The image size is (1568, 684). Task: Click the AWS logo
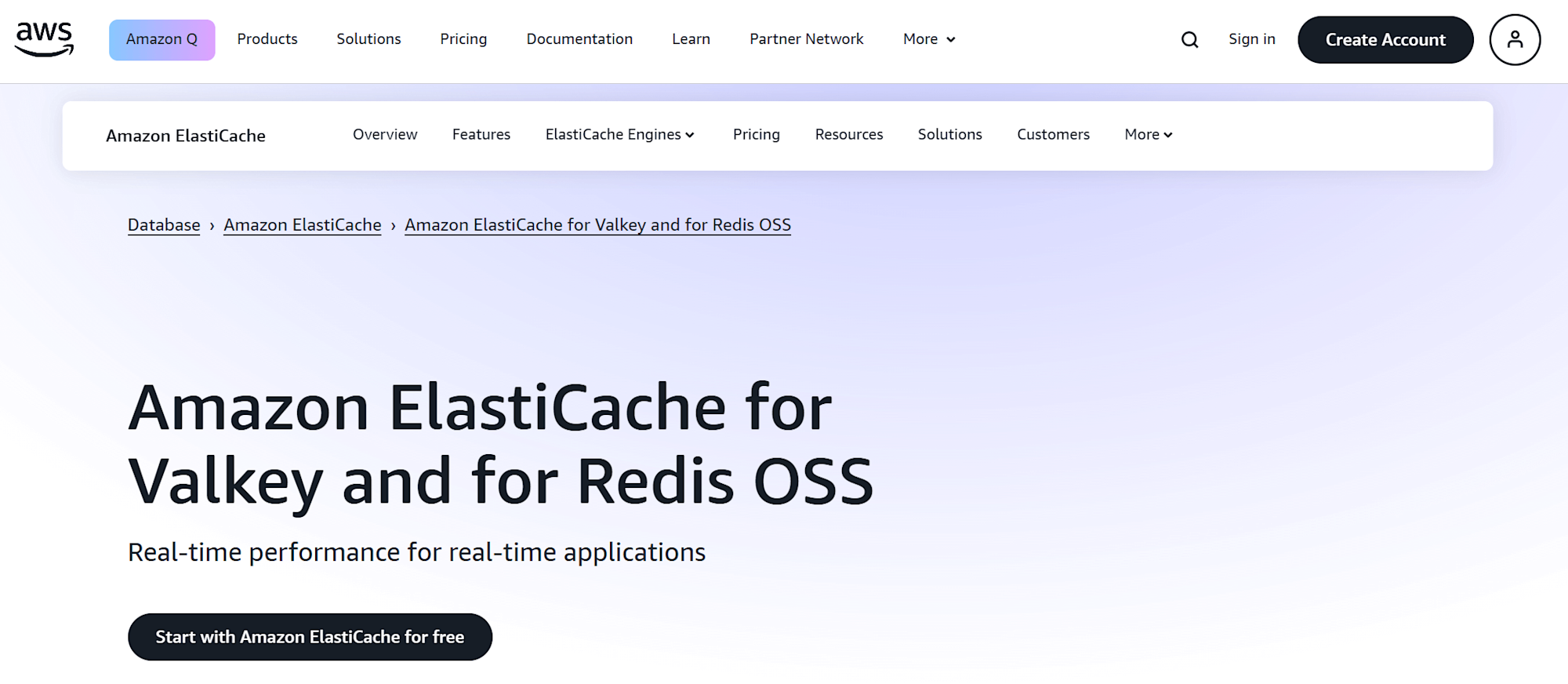[45, 39]
